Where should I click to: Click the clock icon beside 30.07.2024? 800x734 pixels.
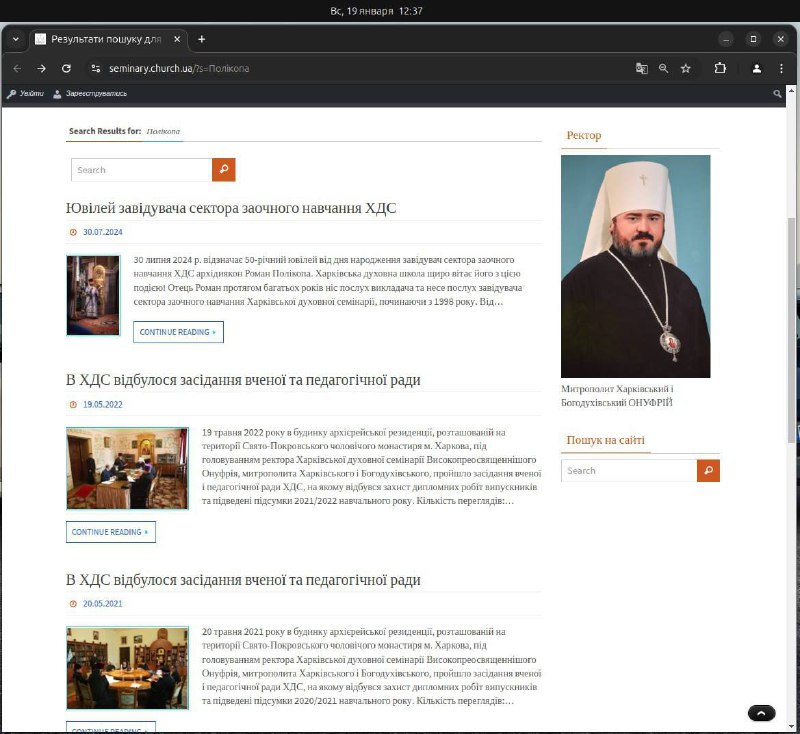pyautogui.click(x=73, y=232)
